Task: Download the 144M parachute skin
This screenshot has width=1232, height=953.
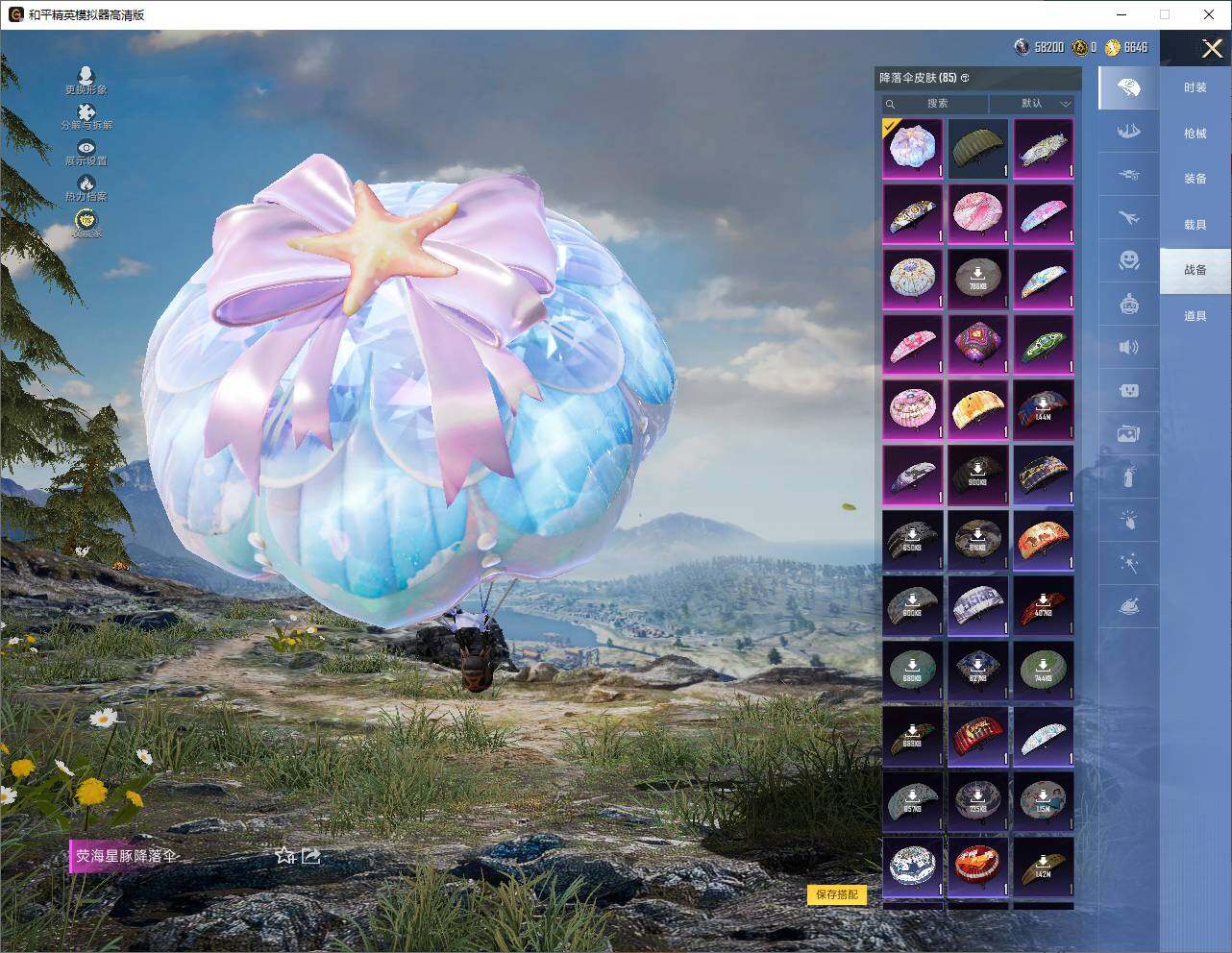Action: tap(1044, 409)
